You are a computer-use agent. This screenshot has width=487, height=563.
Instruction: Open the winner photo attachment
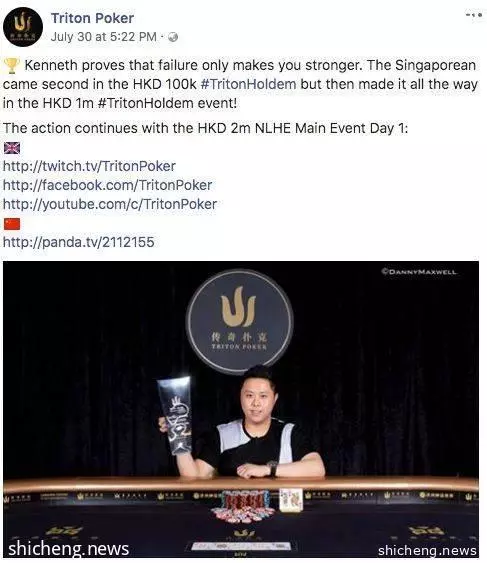point(241,409)
